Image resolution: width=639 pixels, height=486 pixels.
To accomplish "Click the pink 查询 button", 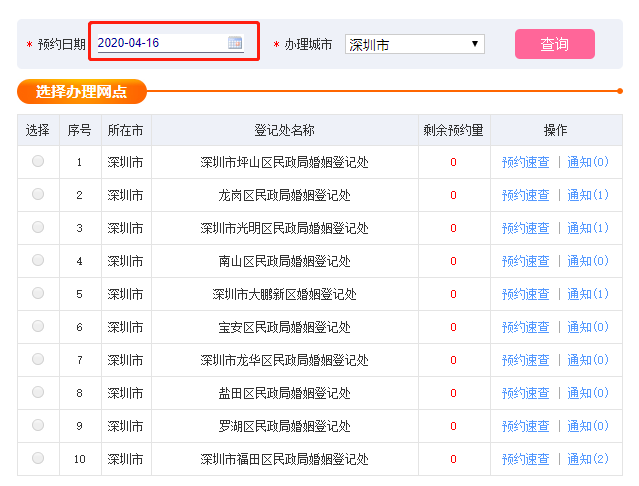I will click(x=554, y=44).
